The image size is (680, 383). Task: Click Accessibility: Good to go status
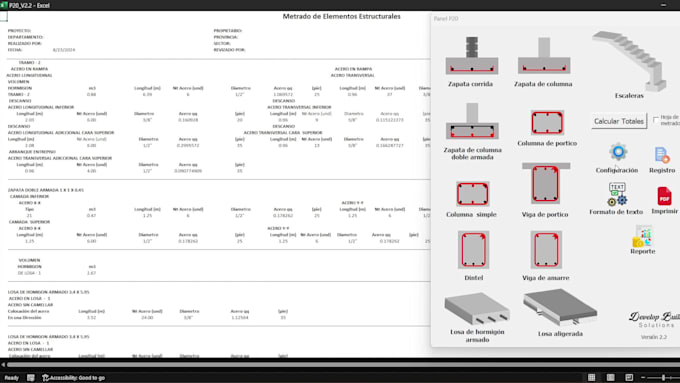tap(73, 378)
